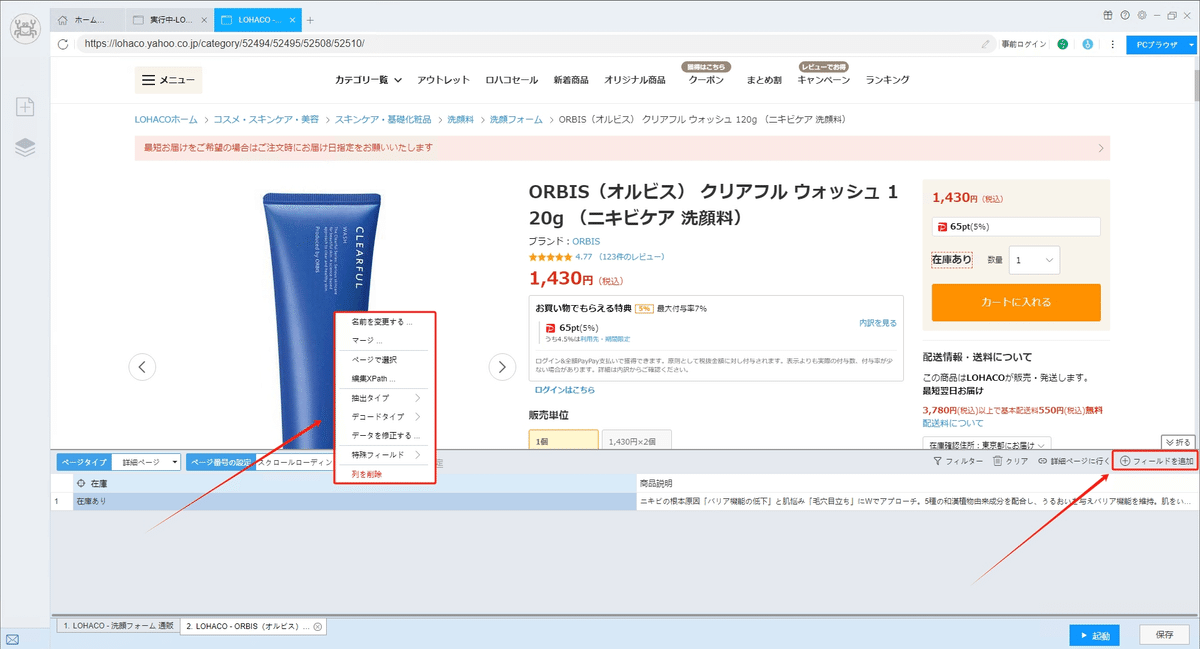Click the new task plus icon in the left sidebar
1200x649 pixels.
click(25, 106)
